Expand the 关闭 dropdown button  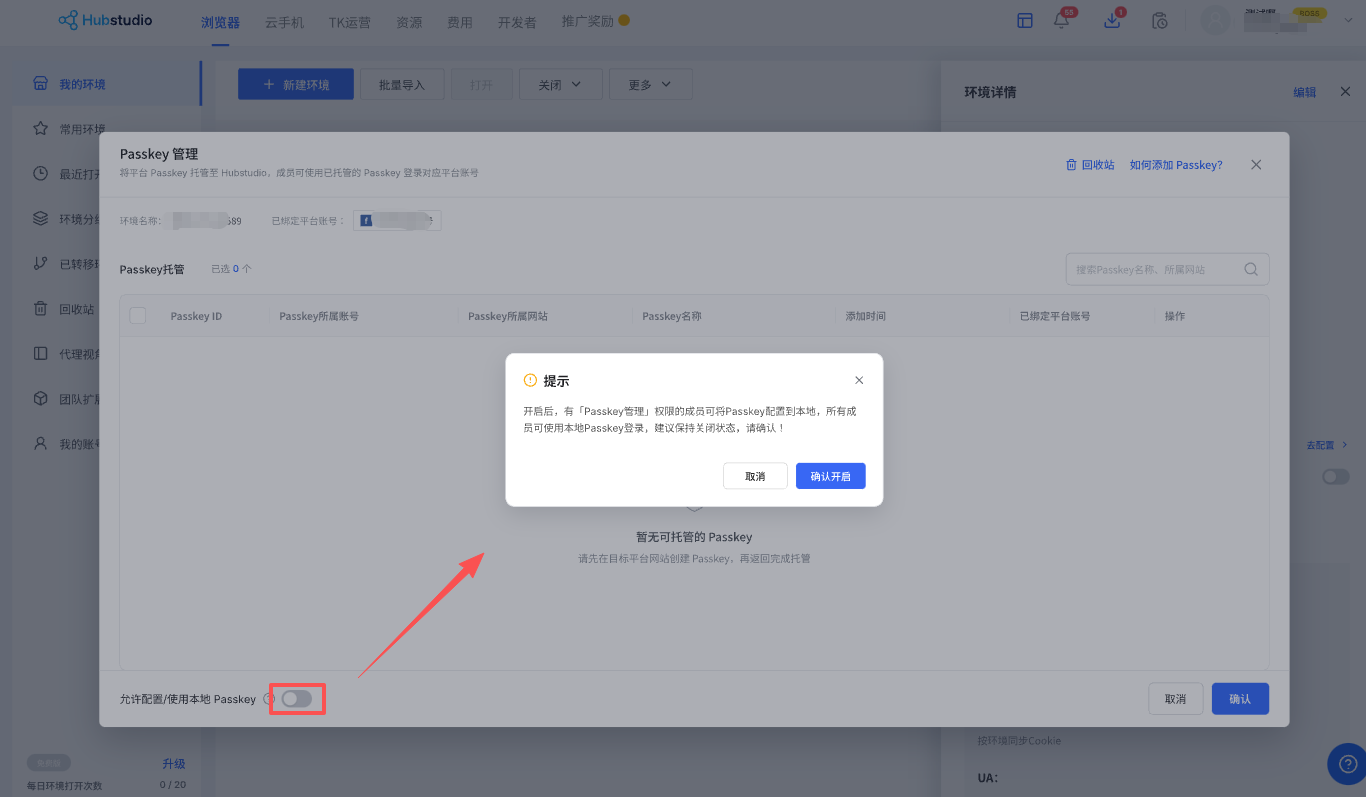tap(560, 85)
